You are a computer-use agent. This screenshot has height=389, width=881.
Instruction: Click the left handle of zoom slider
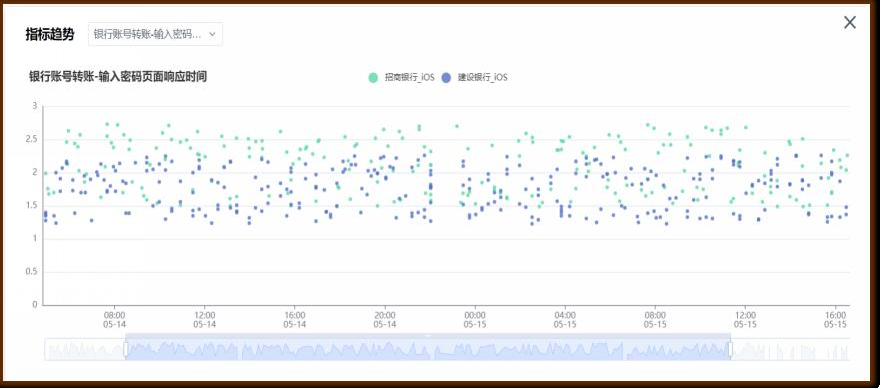[126, 350]
